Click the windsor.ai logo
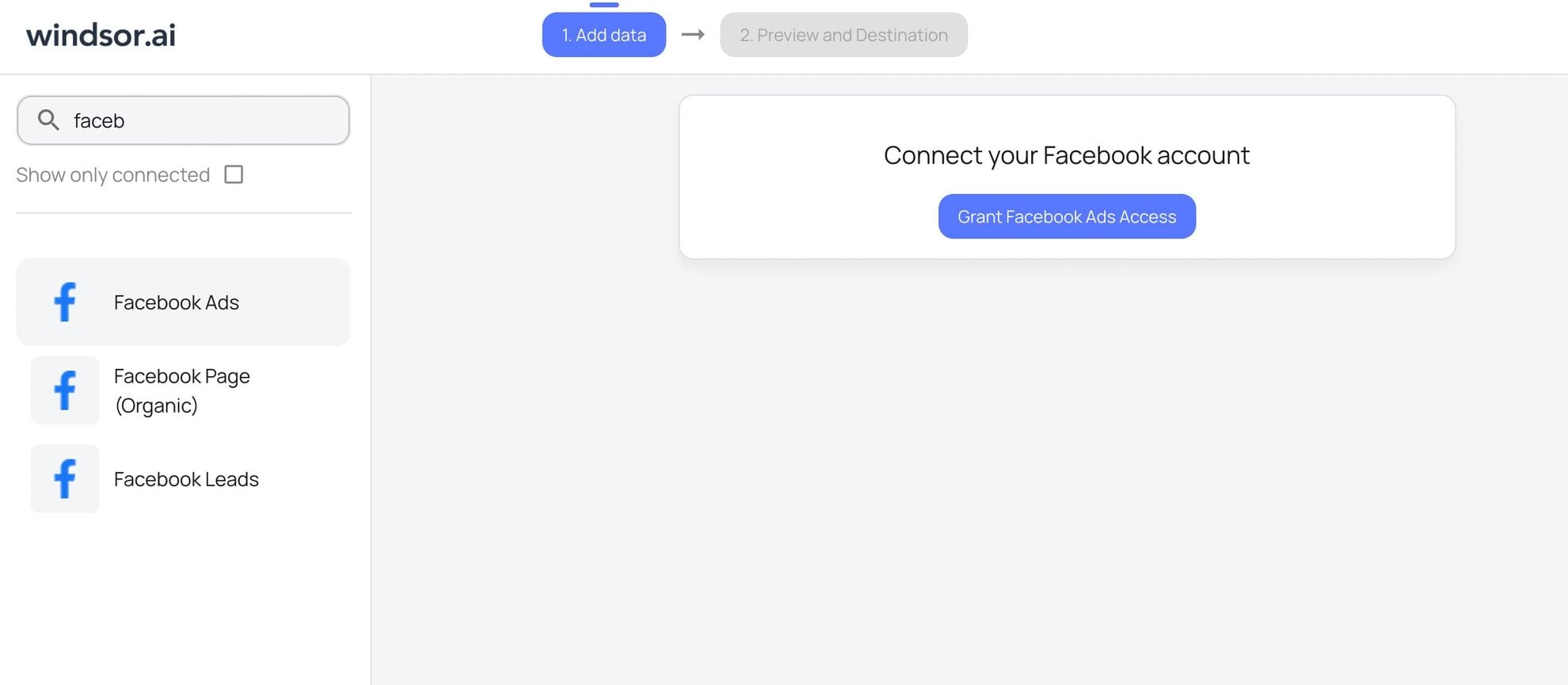The image size is (1568, 685). [99, 35]
